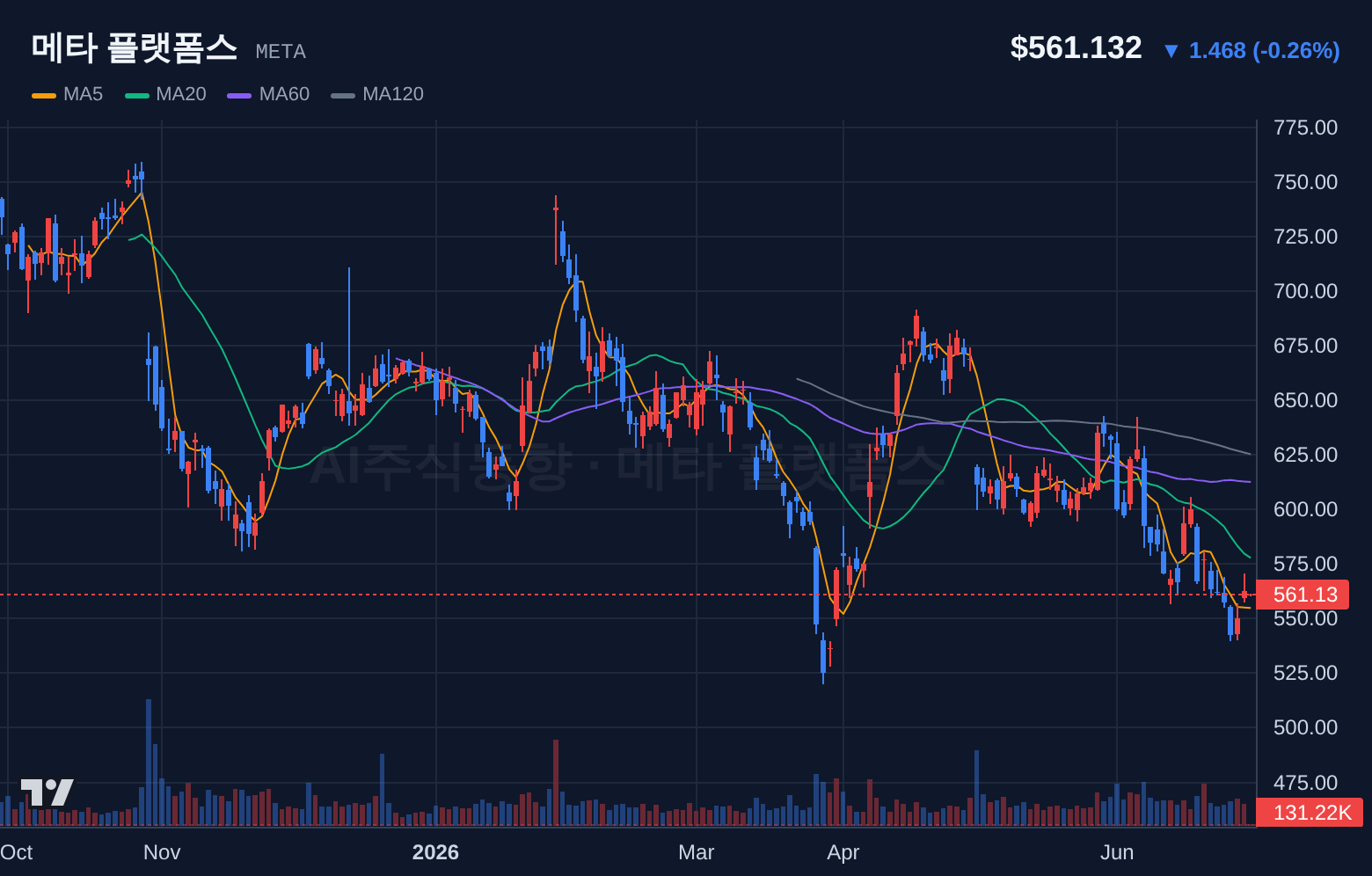
Task: Toggle the MA20 legend entry
Action: click(x=165, y=94)
